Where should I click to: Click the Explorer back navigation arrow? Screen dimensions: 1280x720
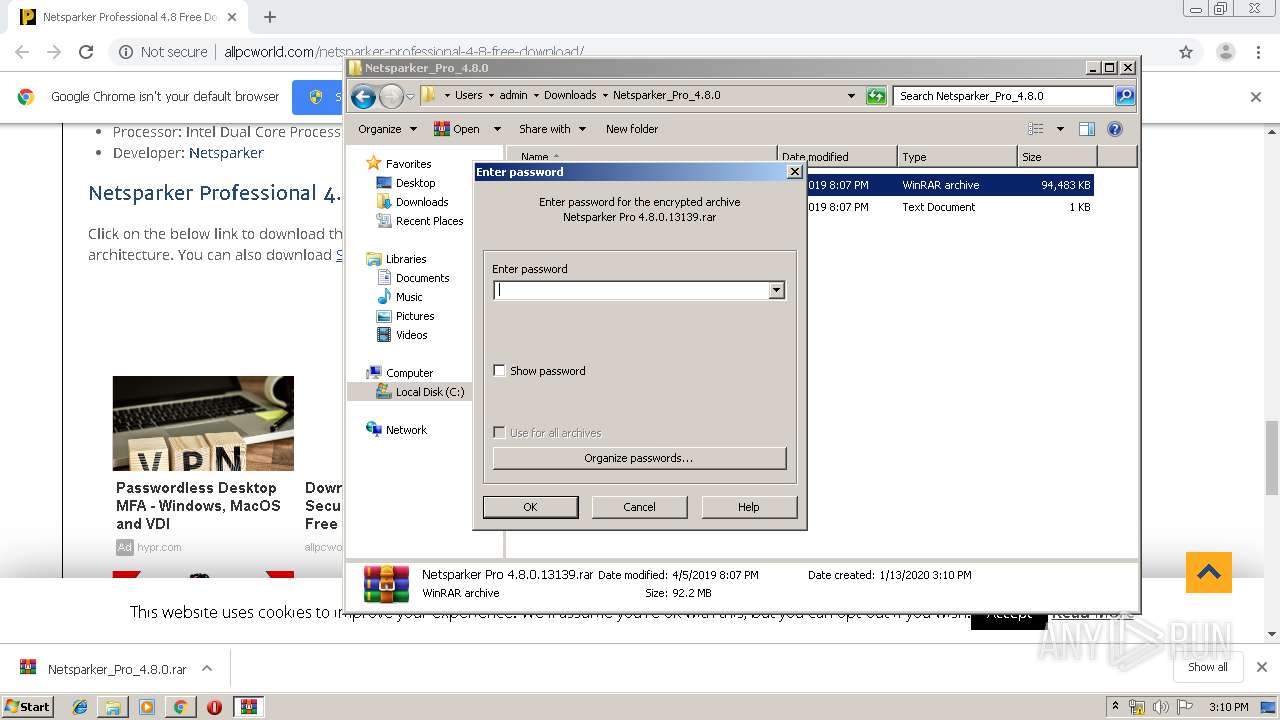[364, 96]
